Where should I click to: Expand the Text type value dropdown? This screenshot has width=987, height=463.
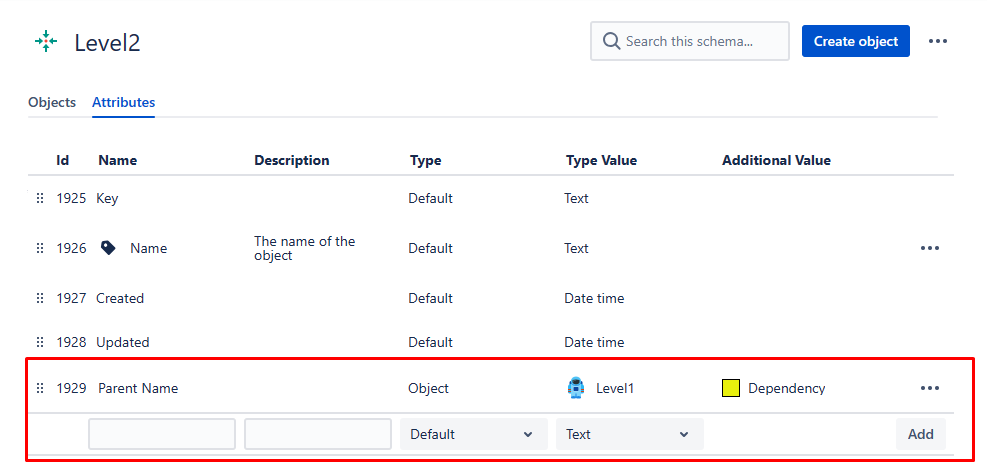click(x=629, y=434)
